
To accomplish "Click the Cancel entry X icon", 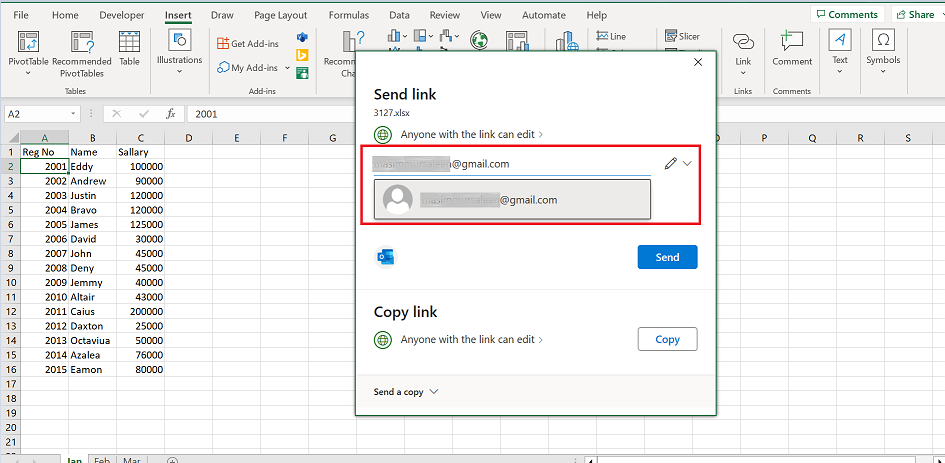I will tap(117, 113).
